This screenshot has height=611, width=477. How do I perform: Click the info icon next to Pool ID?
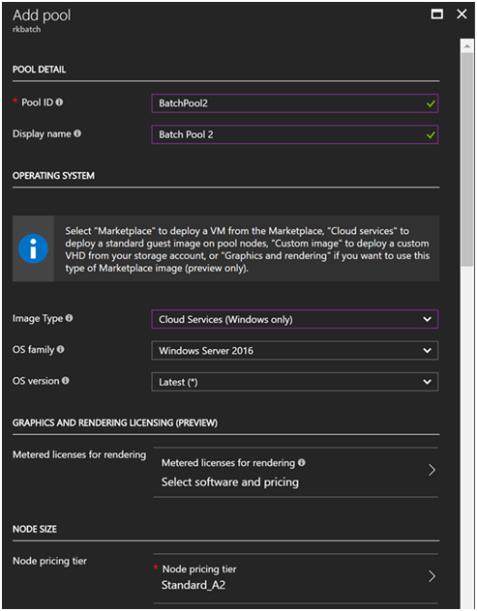pos(59,102)
